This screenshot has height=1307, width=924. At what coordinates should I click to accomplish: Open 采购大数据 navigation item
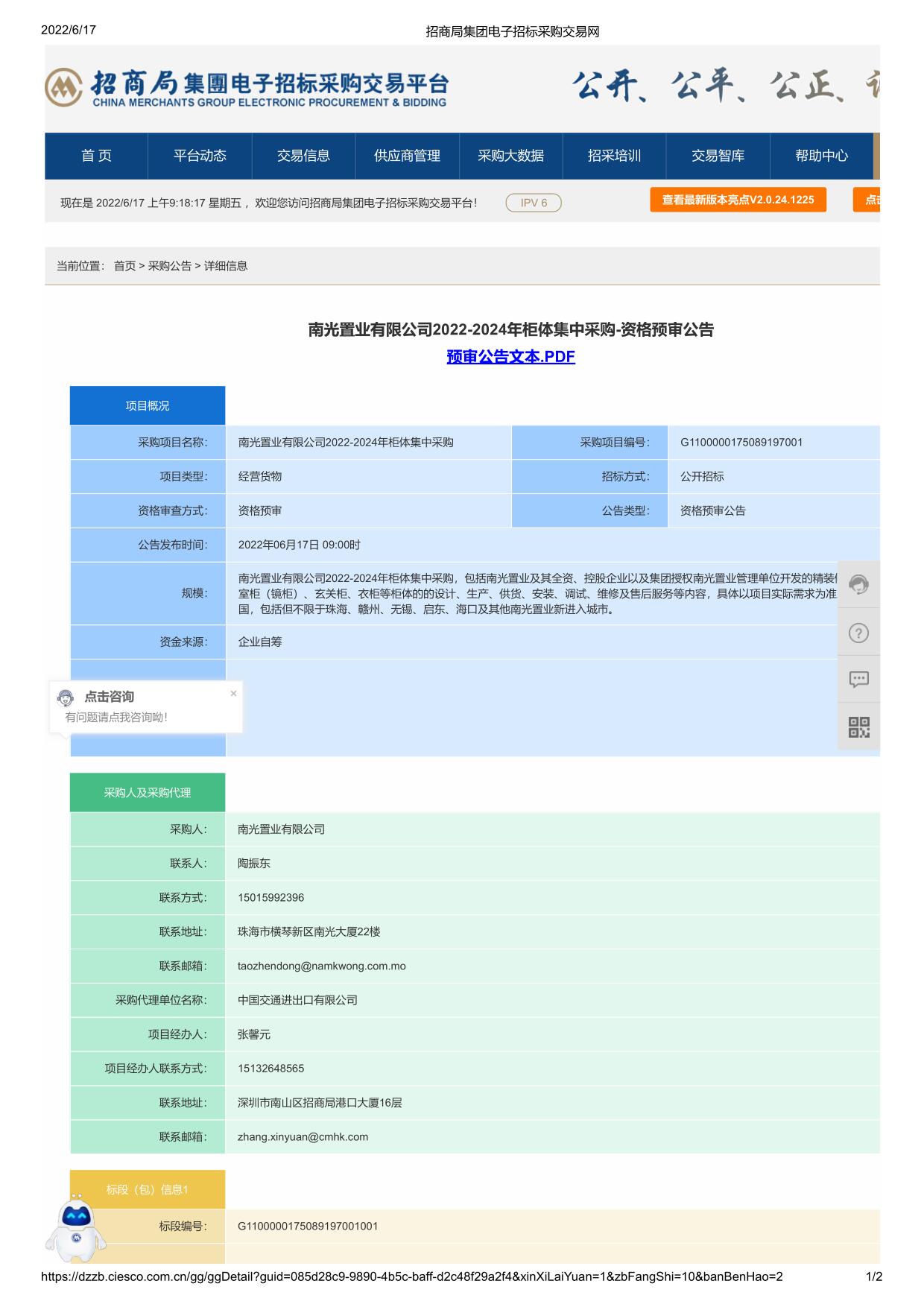pos(510,156)
